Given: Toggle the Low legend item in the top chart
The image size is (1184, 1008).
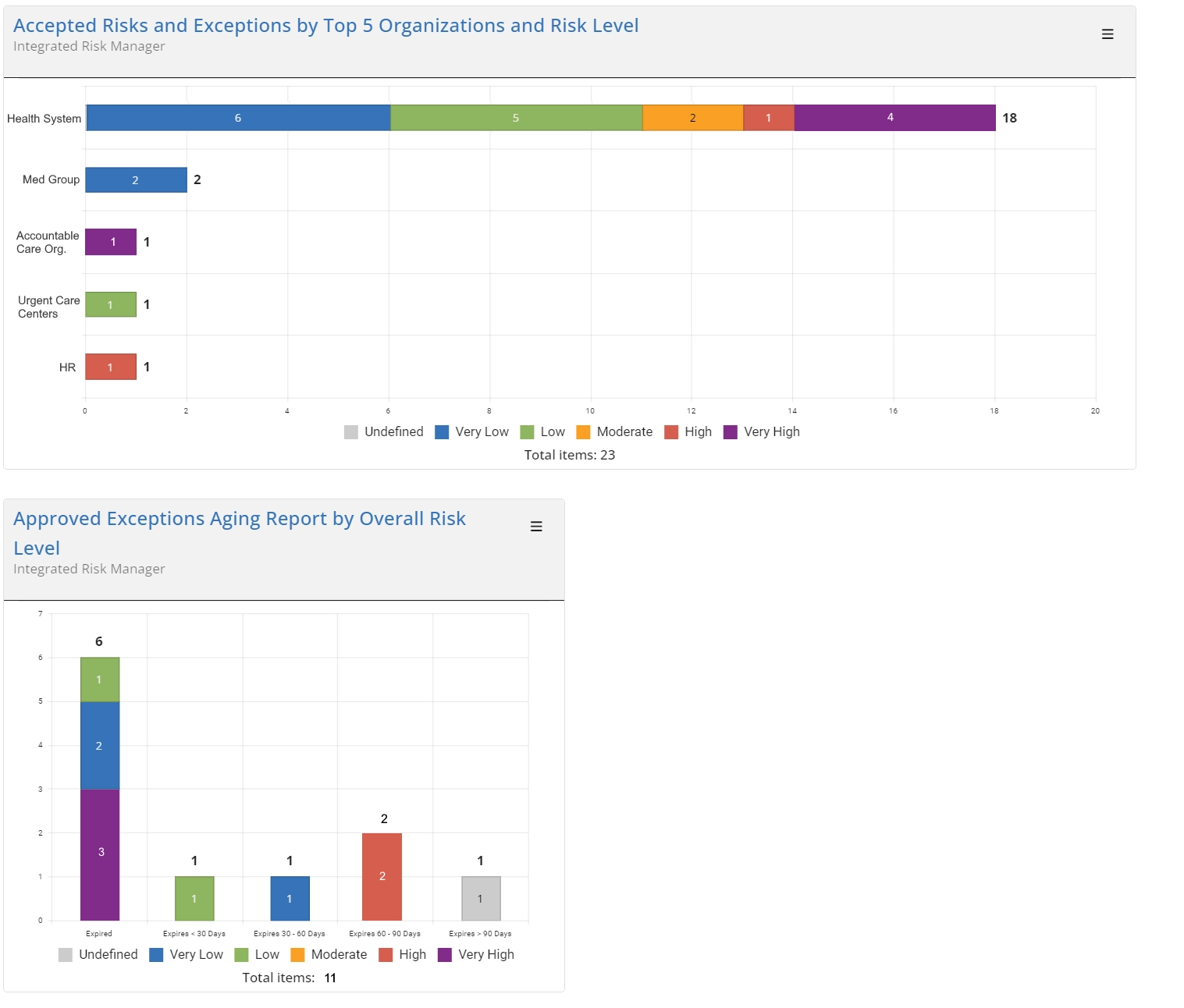Looking at the screenshot, I should point(542,432).
